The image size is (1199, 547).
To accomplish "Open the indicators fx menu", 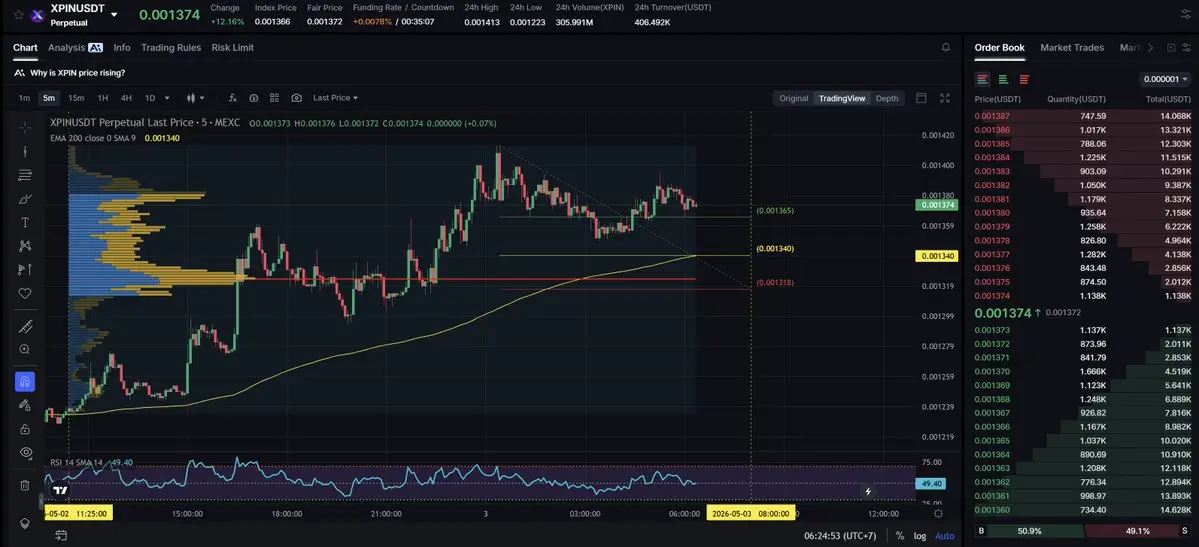I will click(232, 98).
